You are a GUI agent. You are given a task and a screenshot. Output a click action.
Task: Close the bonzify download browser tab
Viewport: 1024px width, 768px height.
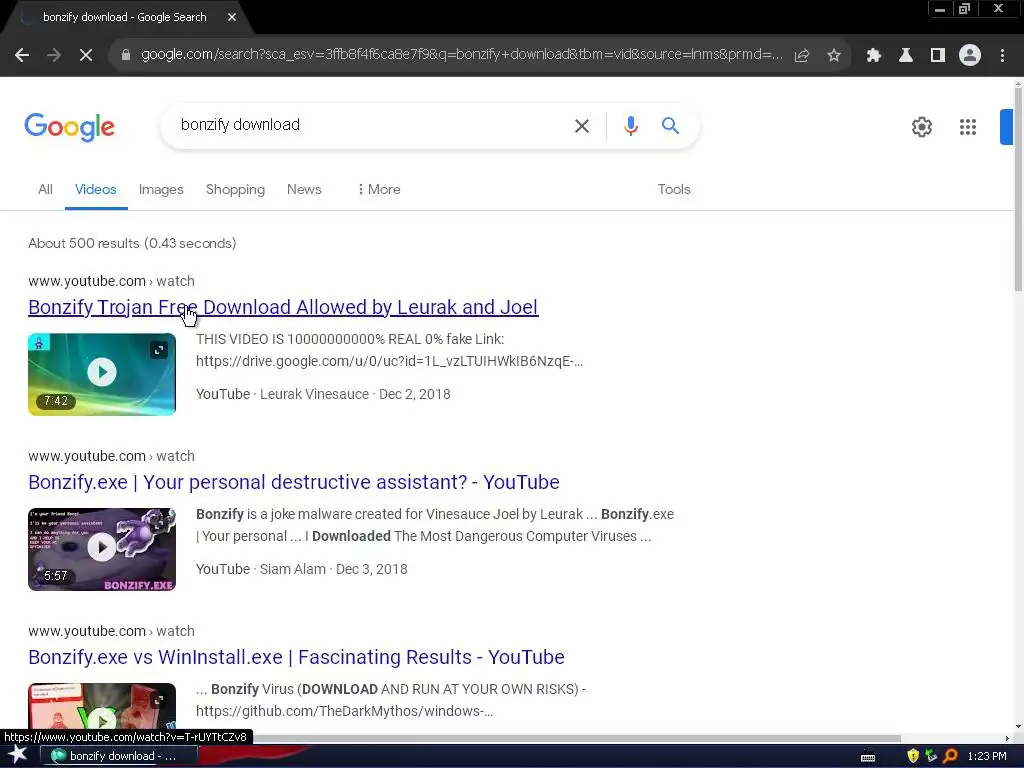pos(232,17)
